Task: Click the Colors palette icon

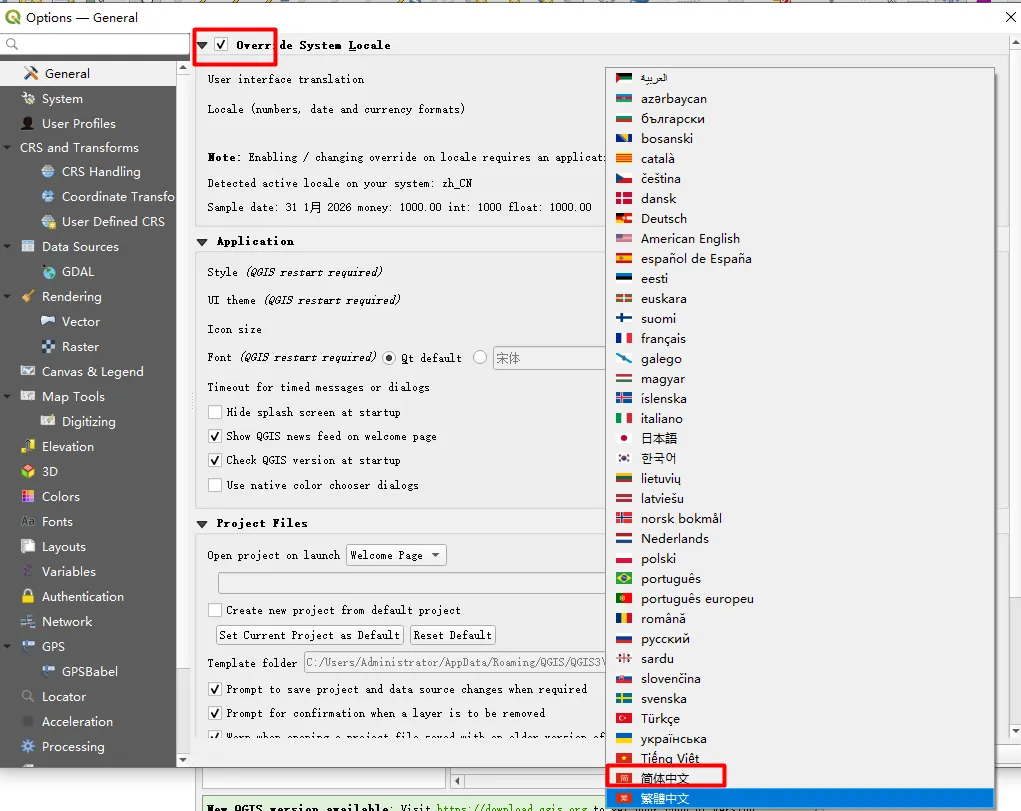Action: (x=28, y=496)
